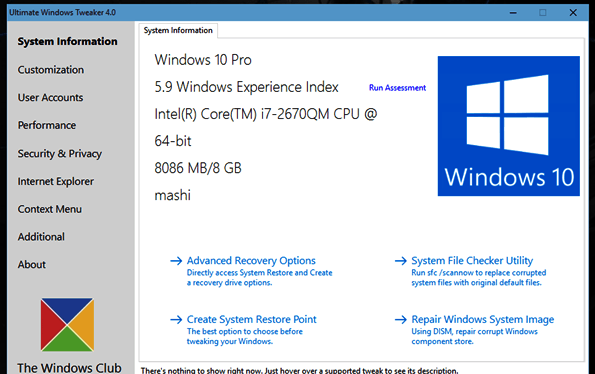This screenshot has height=374, width=595.
Task: Click the Windows 10 Pro edition text
Action: tap(203, 60)
